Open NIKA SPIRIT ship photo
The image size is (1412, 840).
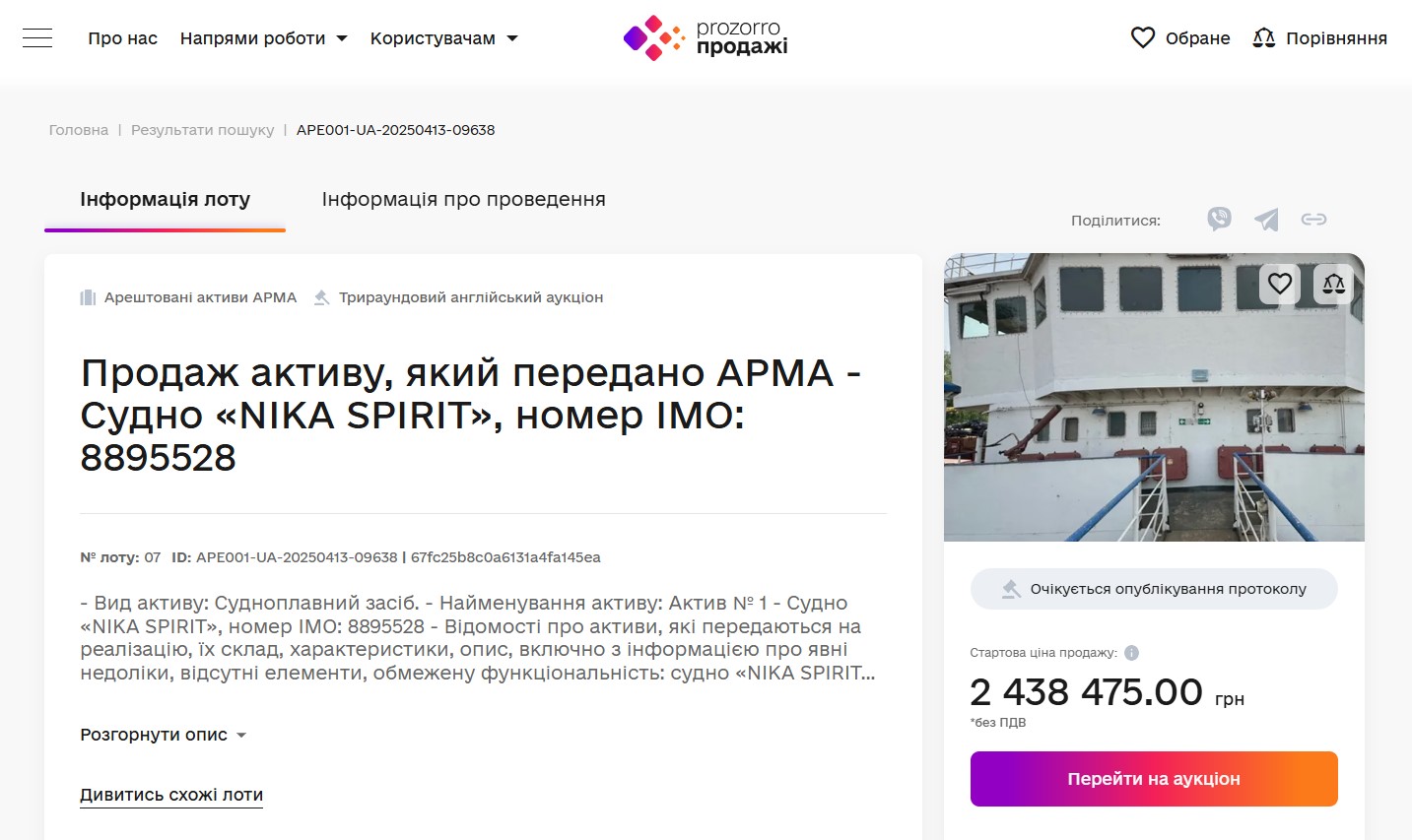click(x=1154, y=397)
